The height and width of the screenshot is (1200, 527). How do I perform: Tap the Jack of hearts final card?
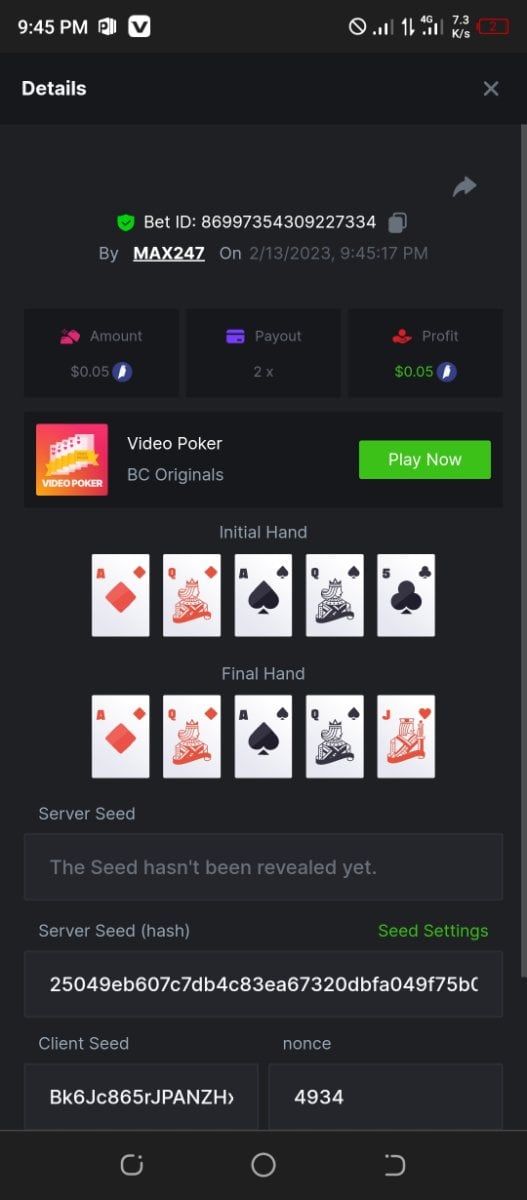tap(406, 737)
